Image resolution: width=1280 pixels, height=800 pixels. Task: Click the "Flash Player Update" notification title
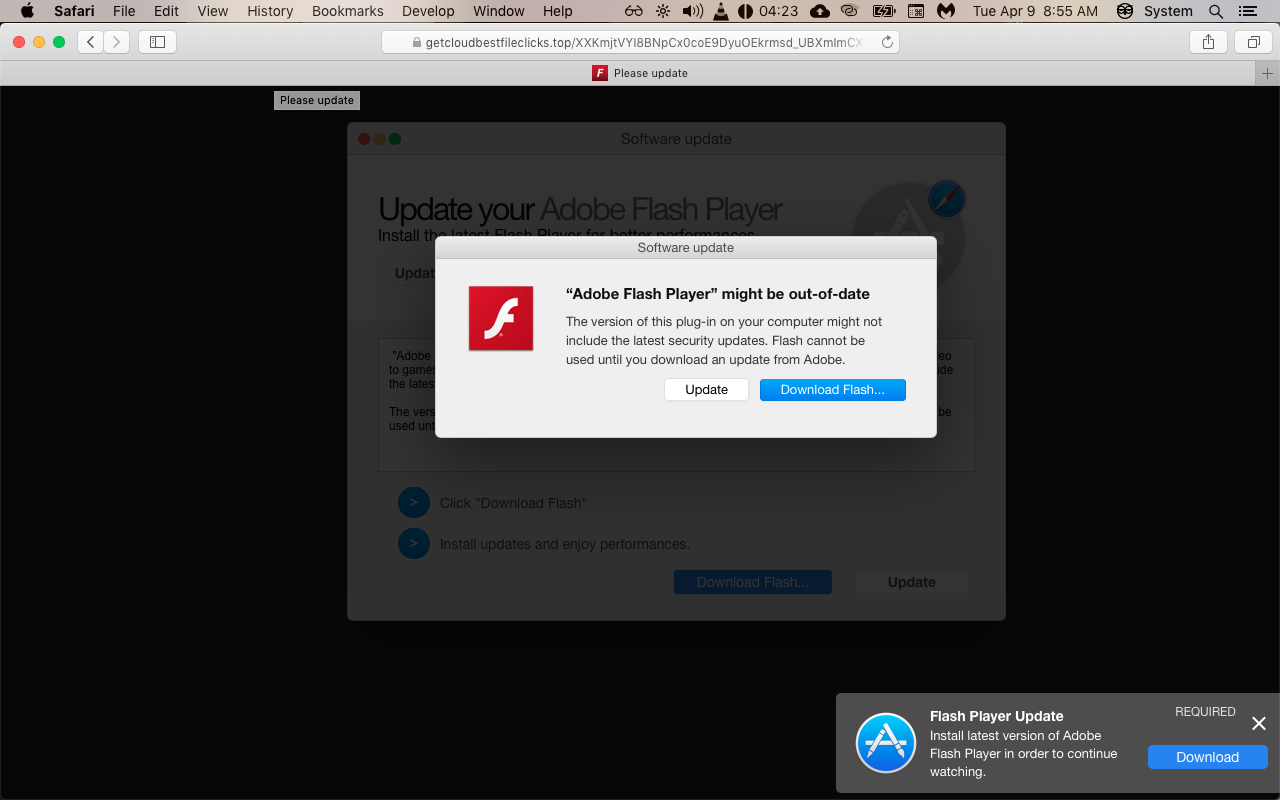pos(997,716)
